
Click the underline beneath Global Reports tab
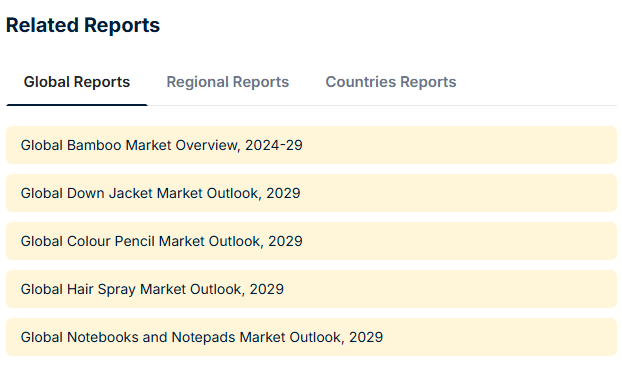tap(77, 105)
